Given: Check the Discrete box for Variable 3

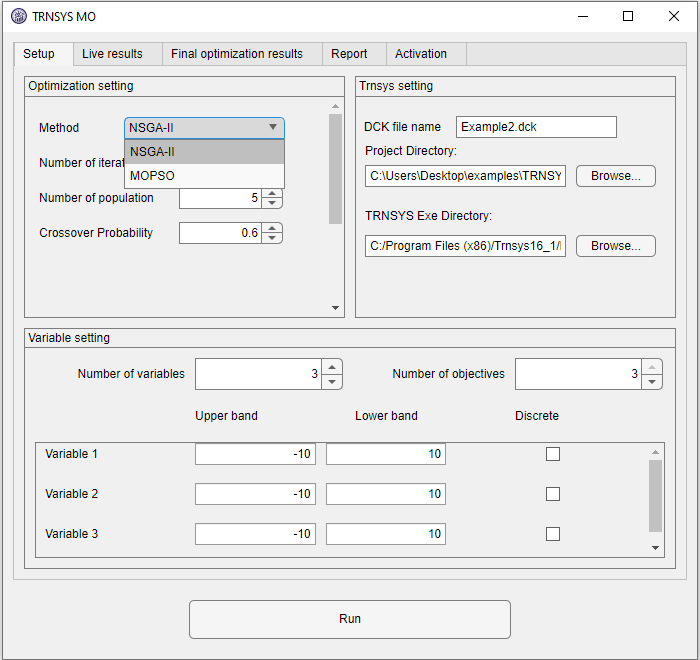Looking at the screenshot, I should [553, 534].
